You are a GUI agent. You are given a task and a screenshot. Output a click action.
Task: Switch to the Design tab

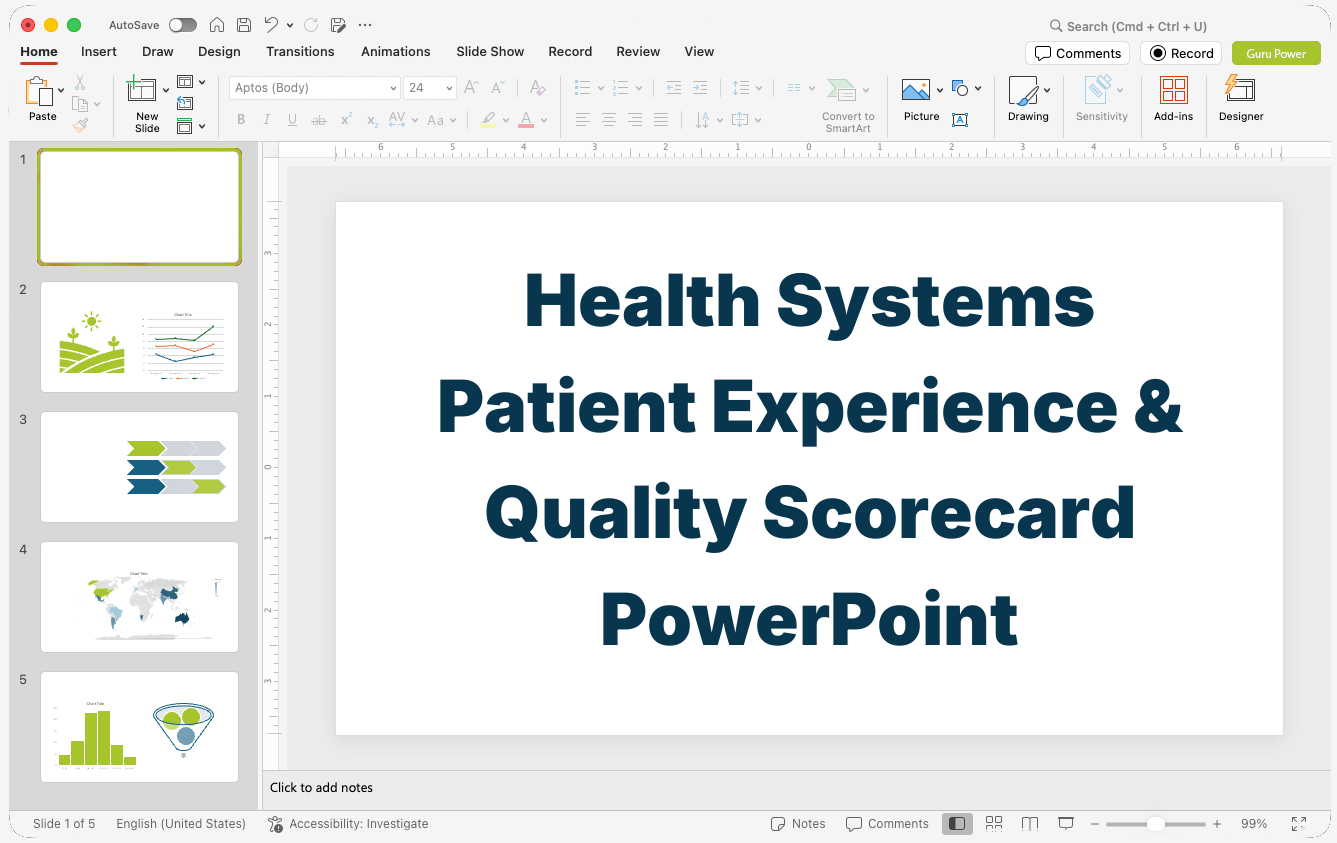tap(219, 51)
